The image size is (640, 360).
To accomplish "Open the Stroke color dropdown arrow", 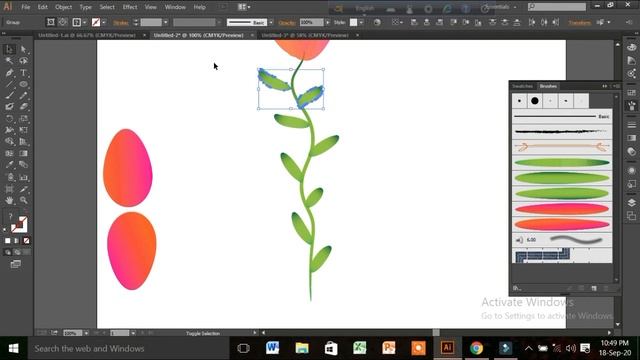I will click(104, 22).
